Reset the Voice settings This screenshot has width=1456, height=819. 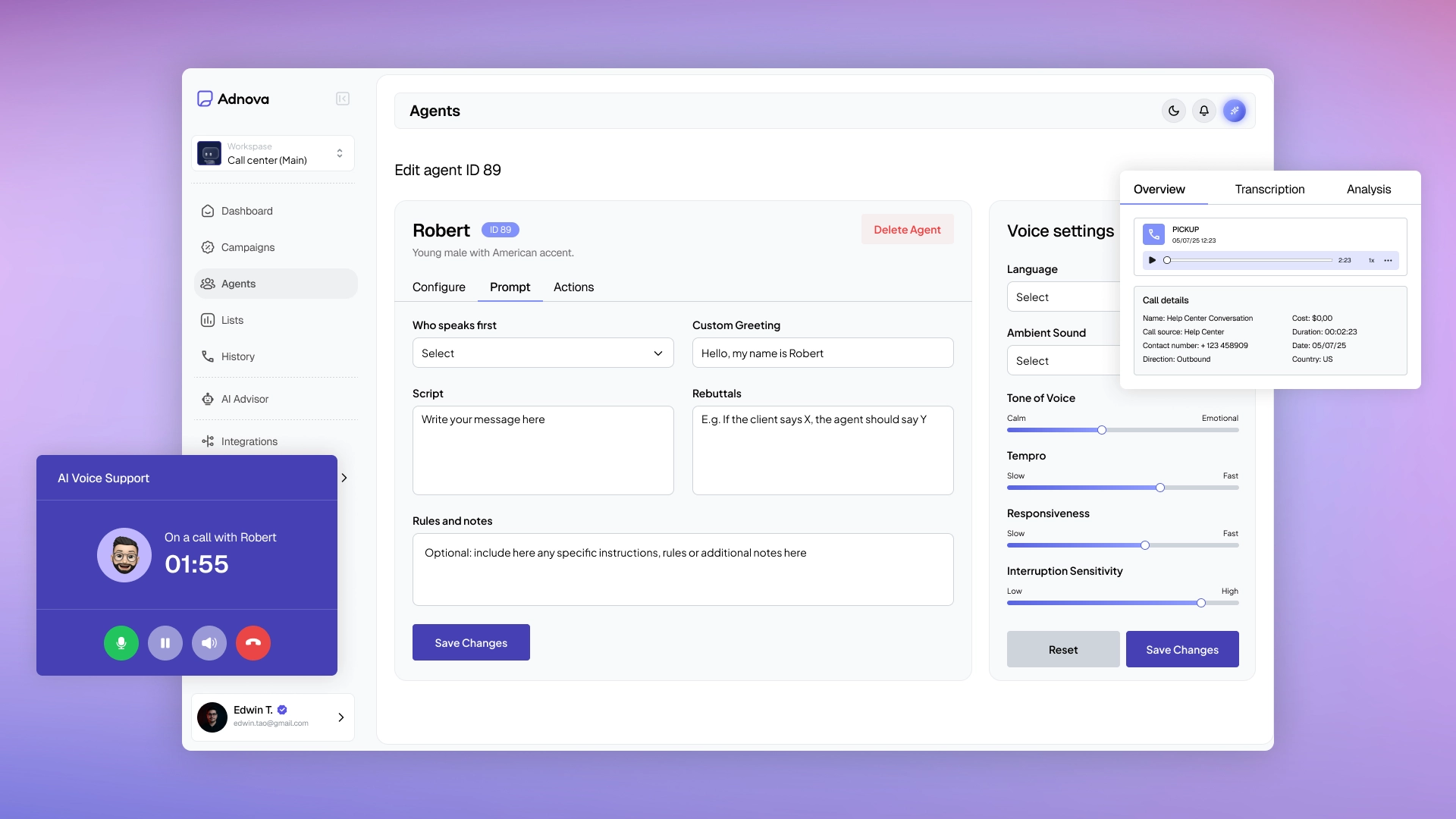(1062, 649)
